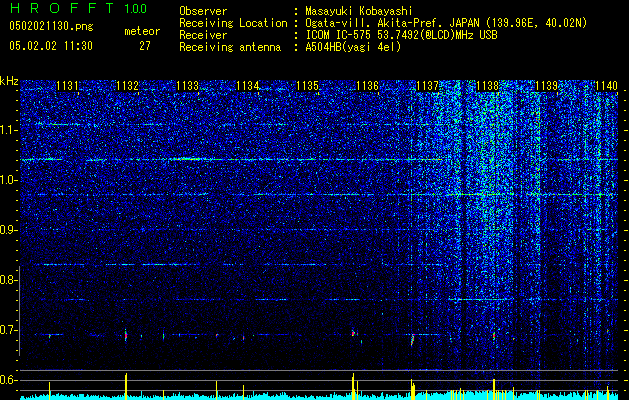
Task: Click the 1.1 frequency axis label
Action: coord(9,130)
